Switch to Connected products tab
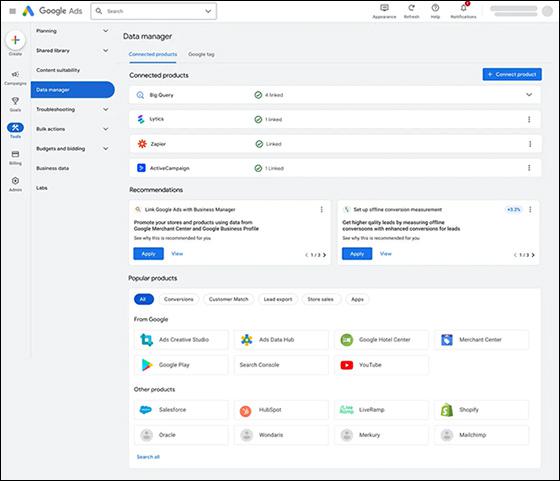The width and height of the screenshot is (560, 481). pos(153,54)
